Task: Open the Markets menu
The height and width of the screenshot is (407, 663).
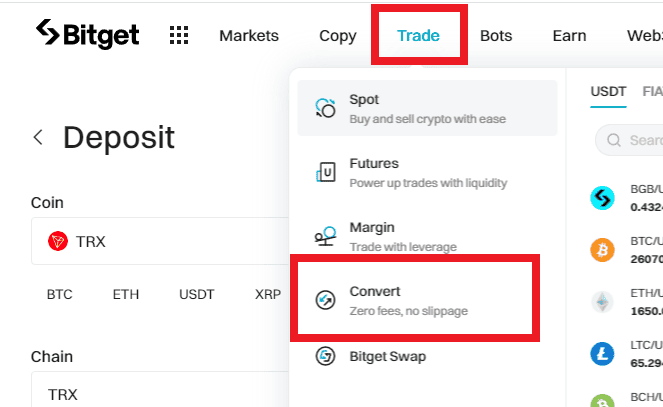Action: (249, 36)
